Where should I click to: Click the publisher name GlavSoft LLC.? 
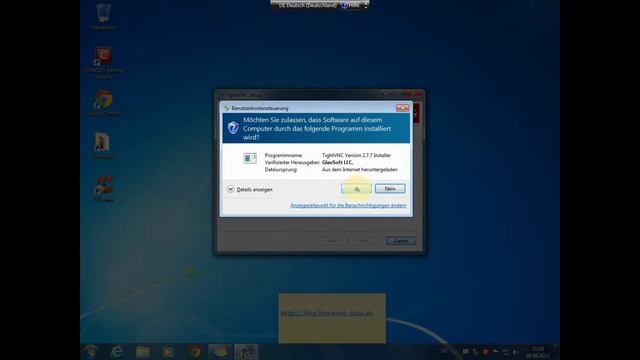point(337,162)
